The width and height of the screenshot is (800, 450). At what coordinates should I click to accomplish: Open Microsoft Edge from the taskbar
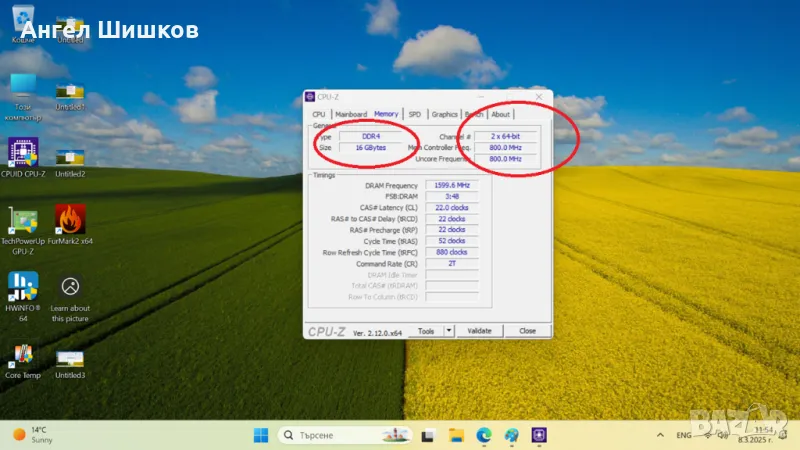tap(484, 435)
